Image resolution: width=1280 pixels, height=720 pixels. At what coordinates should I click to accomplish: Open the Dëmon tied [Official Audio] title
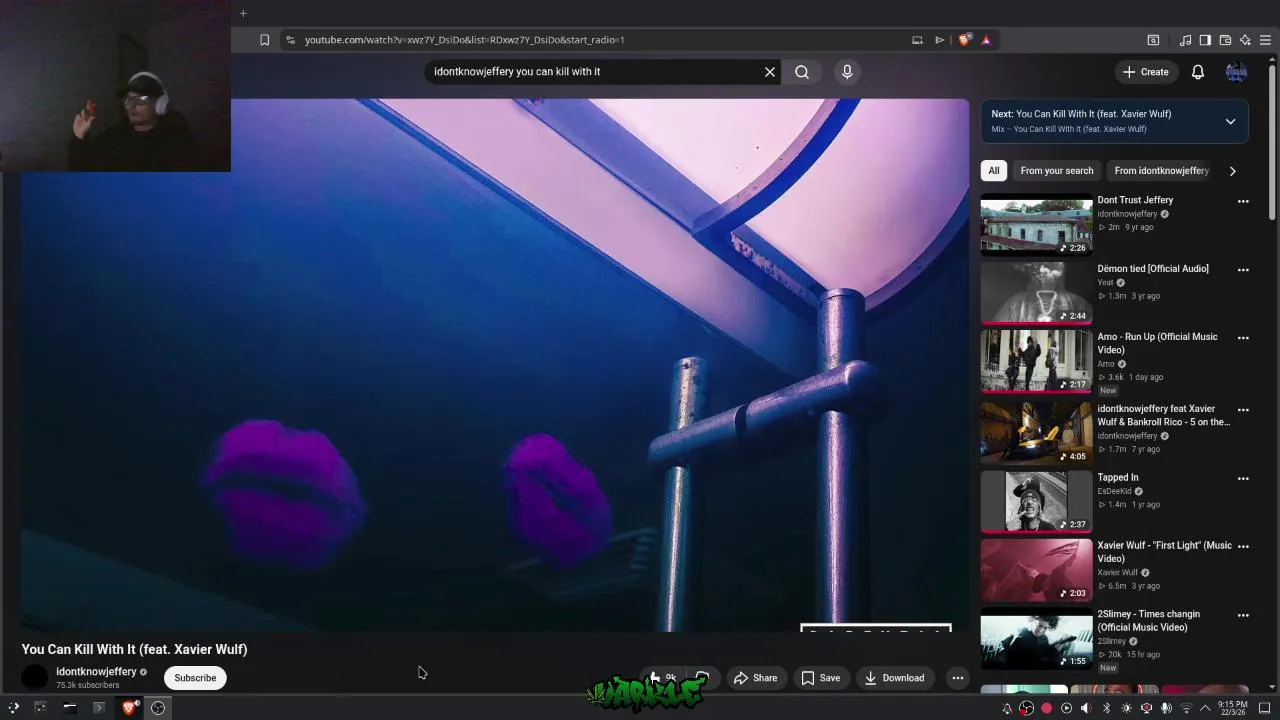[1153, 268]
